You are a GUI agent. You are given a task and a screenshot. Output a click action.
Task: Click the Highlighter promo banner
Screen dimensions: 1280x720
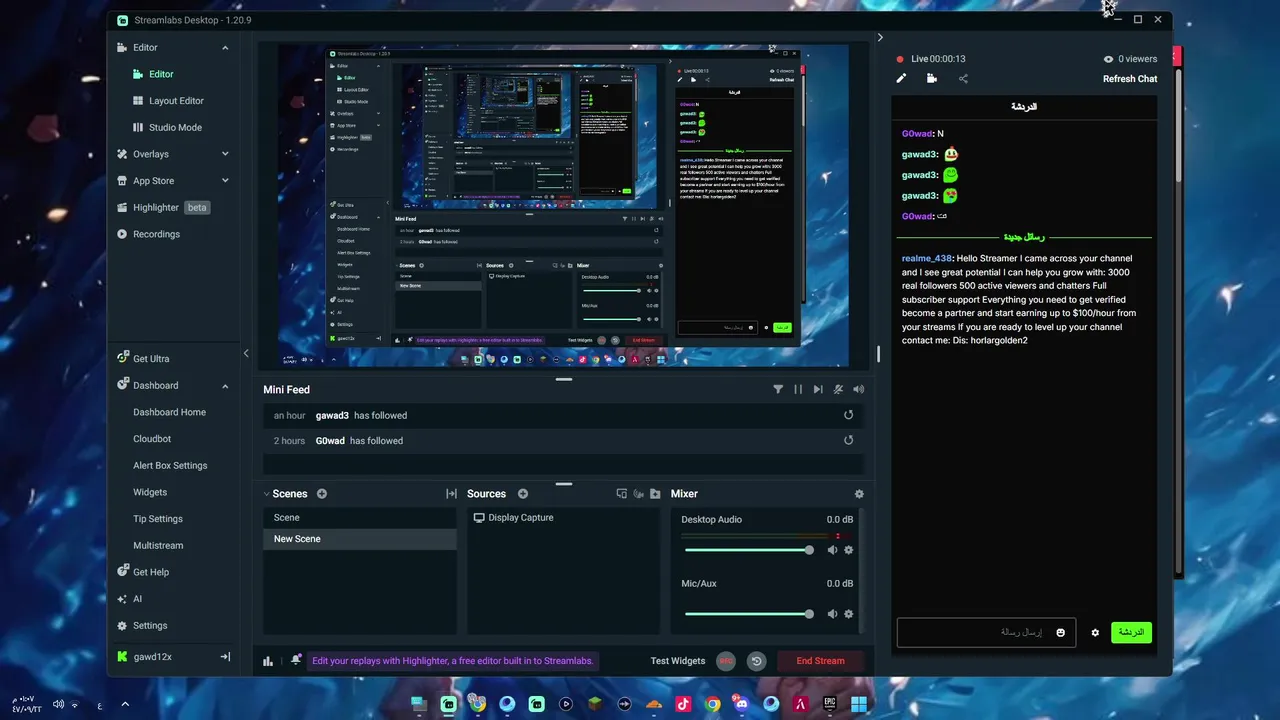point(453,661)
